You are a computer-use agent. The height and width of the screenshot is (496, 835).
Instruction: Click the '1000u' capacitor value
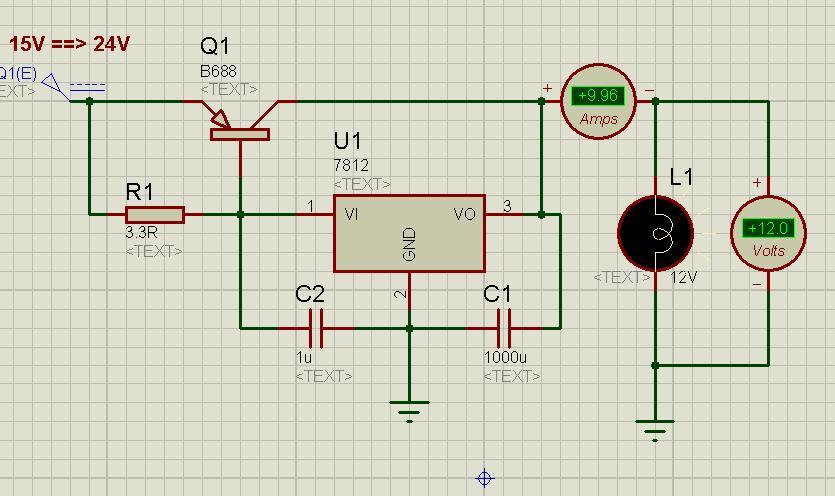505,357
